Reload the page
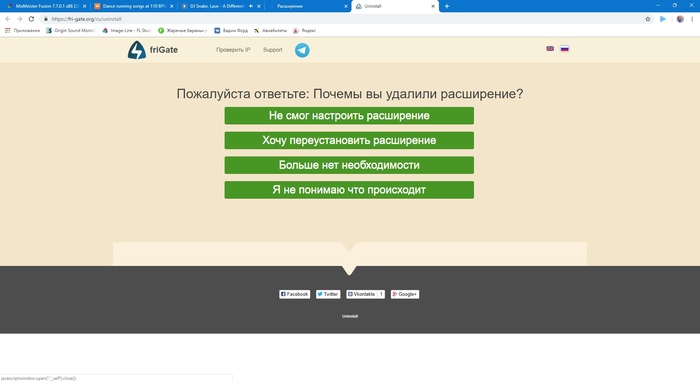Screen dimensions: 700x382 (31, 19)
